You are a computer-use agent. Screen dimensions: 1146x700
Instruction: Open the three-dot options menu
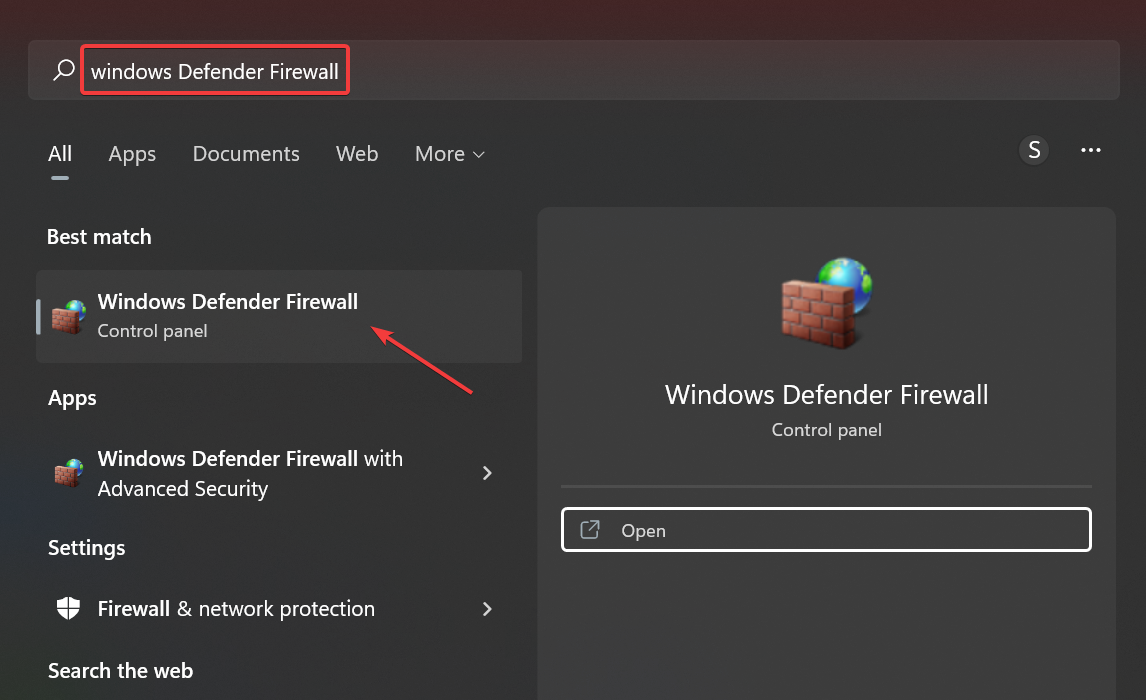[x=1090, y=150]
